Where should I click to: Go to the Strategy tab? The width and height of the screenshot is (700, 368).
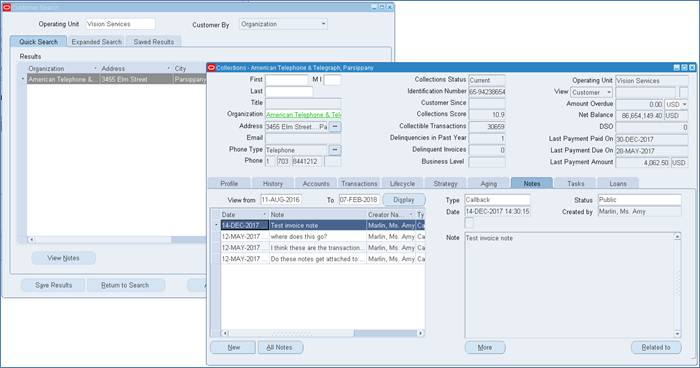pyautogui.click(x=446, y=184)
